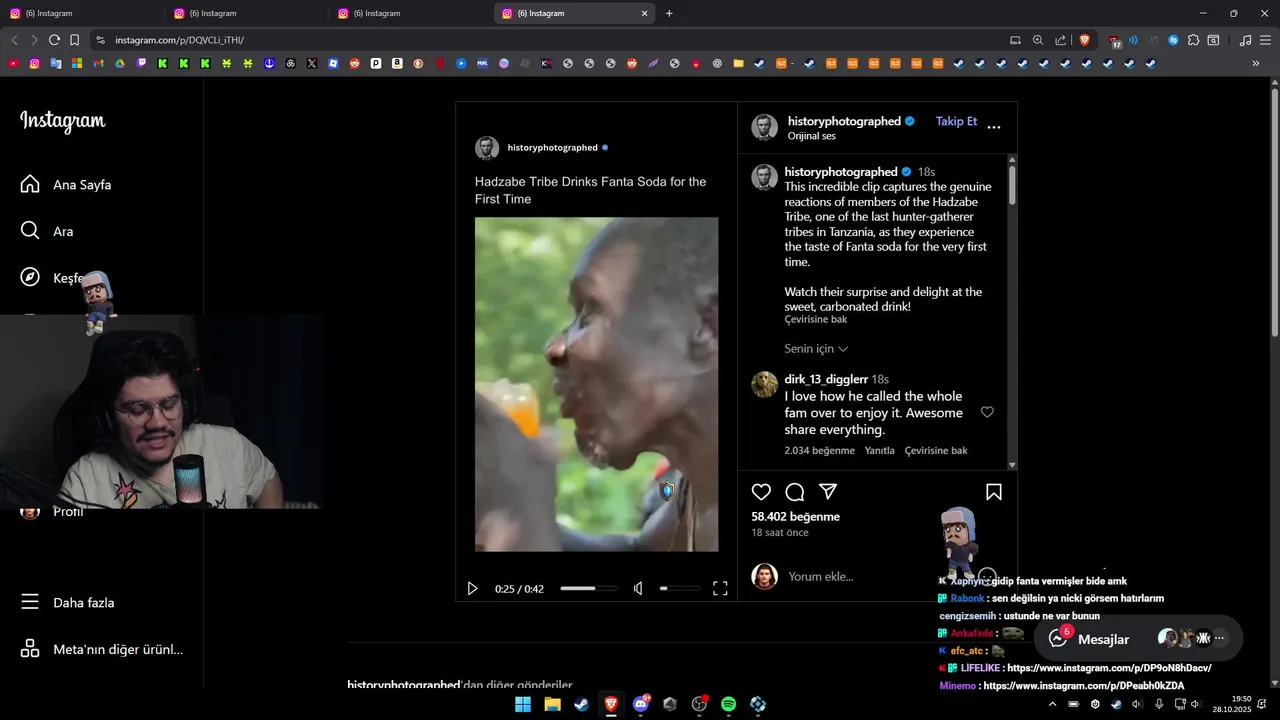The width and height of the screenshot is (1280, 720).
Task: Play the Hadzabe Tribe video
Action: [472, 589]
